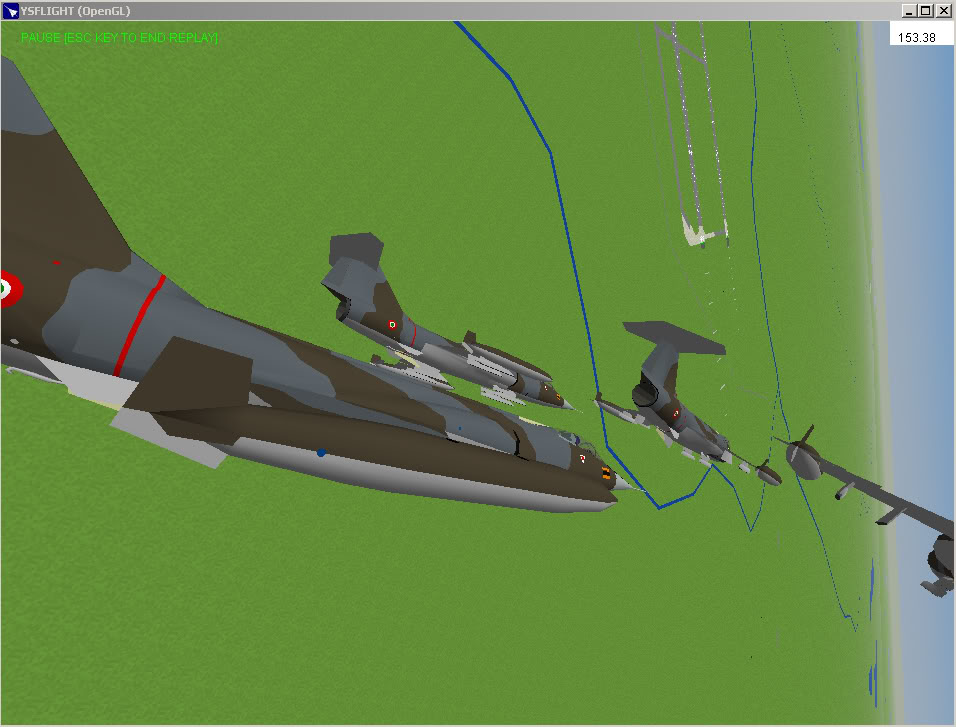Click the YSFLIGHT (OpenGL) title bar text
Screen dimensions: 956x727
(x=75, y=11)
